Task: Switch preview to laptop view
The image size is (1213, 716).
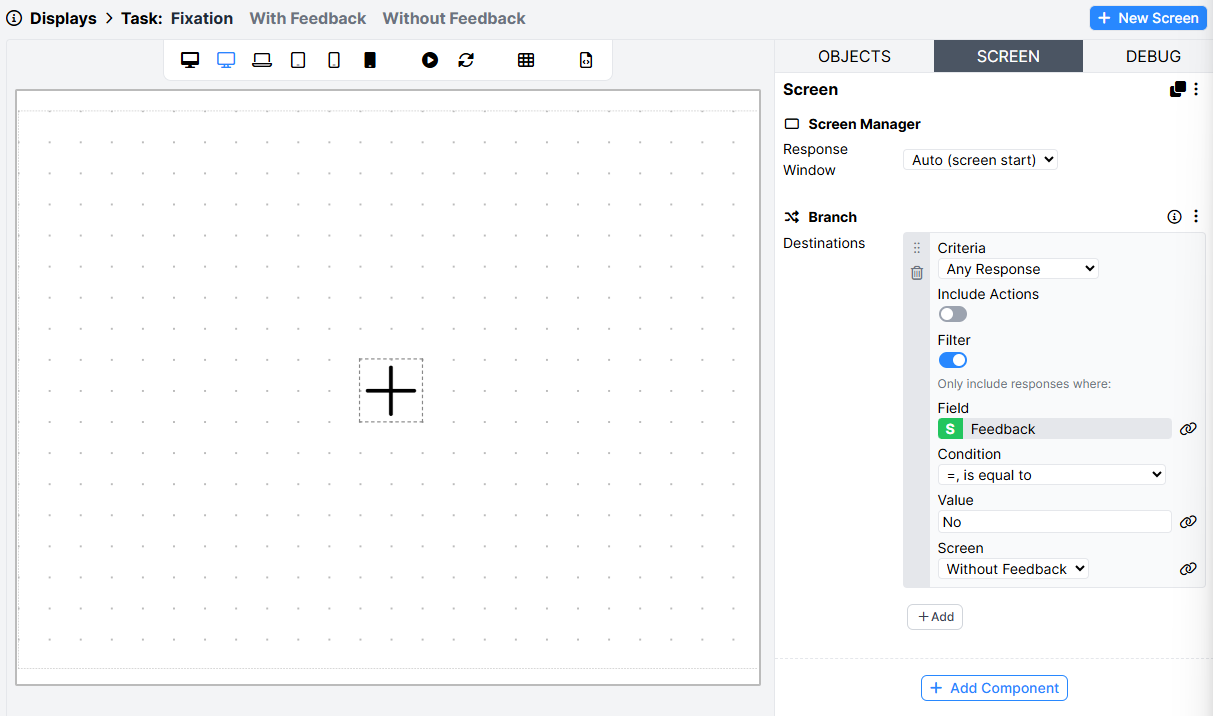Action: click(x=261, y=59)
